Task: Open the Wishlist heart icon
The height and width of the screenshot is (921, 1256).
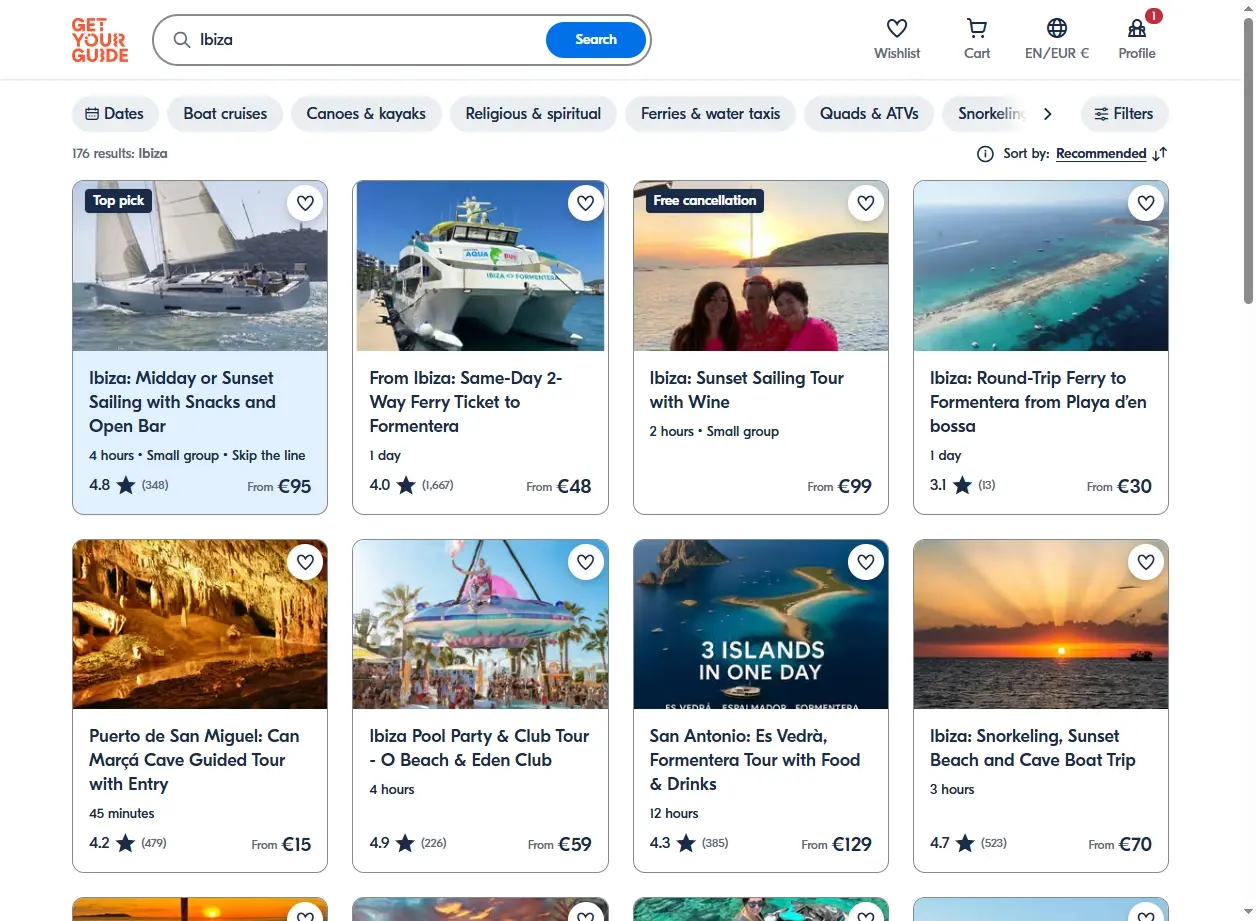Action: pyautogui.click(x=897, y=28)
